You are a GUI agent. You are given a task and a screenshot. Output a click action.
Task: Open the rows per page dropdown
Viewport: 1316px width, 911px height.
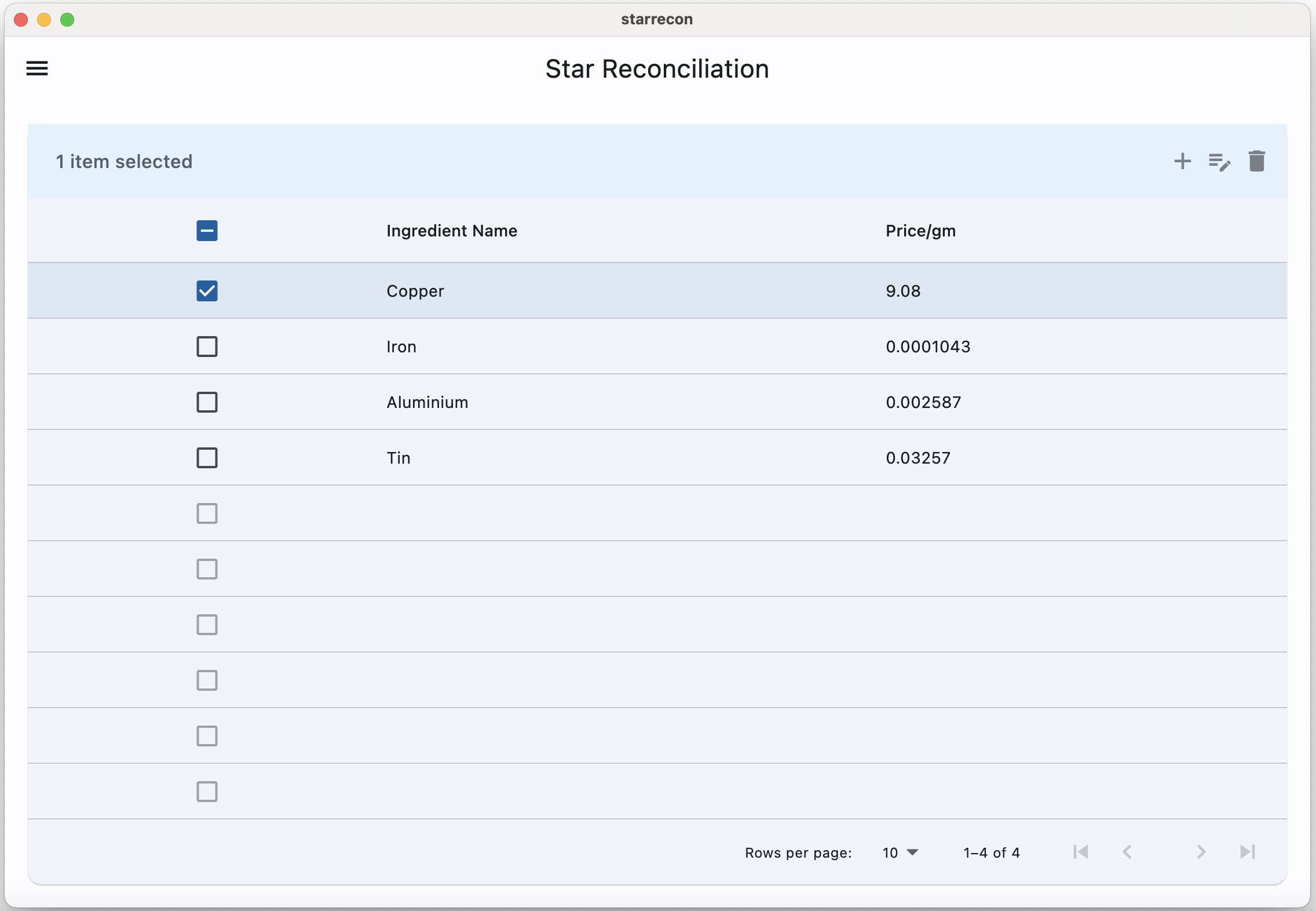click(x=900, y=852)
